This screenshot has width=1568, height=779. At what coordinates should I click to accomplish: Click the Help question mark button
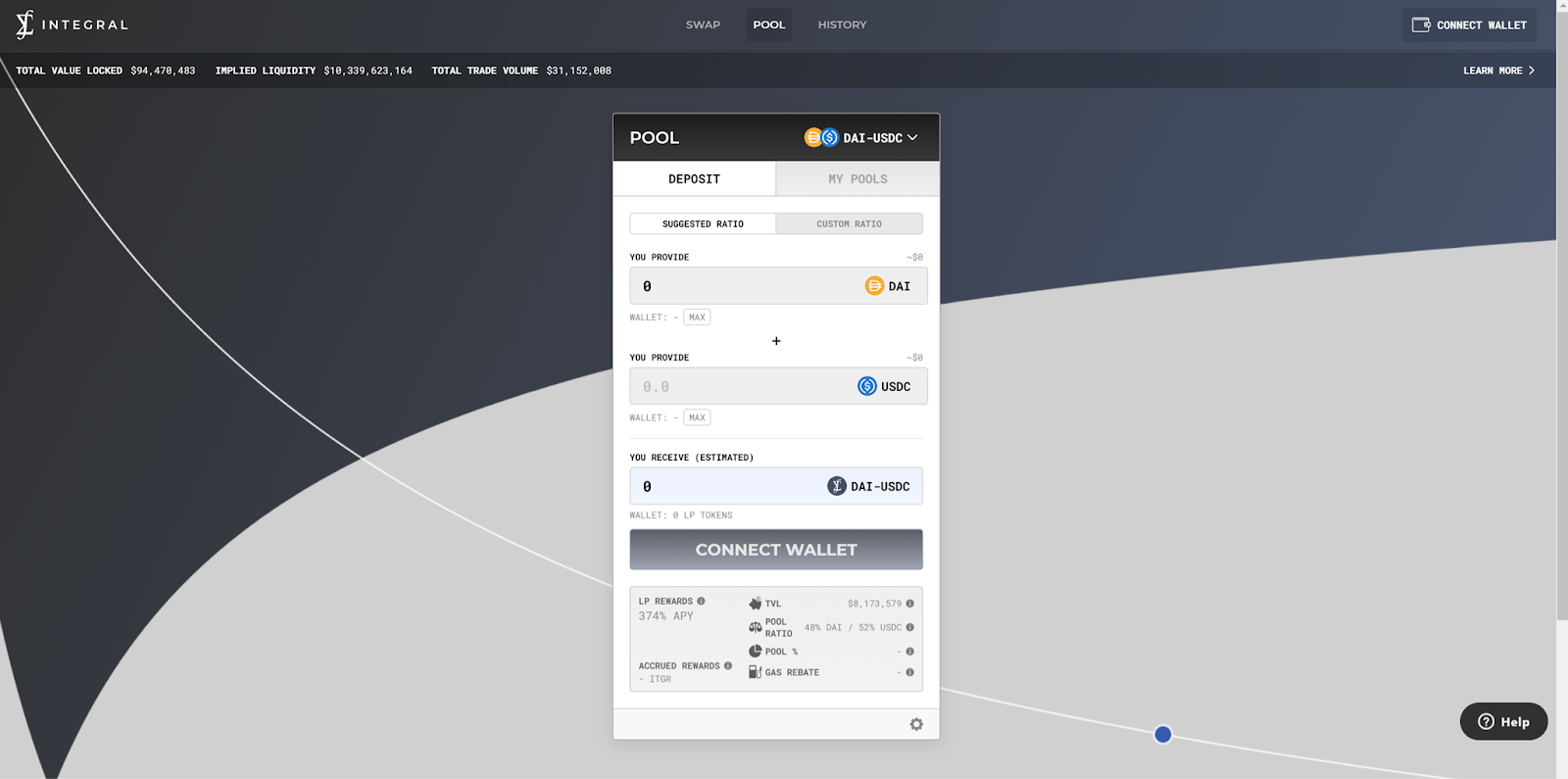pos(1503,721)
